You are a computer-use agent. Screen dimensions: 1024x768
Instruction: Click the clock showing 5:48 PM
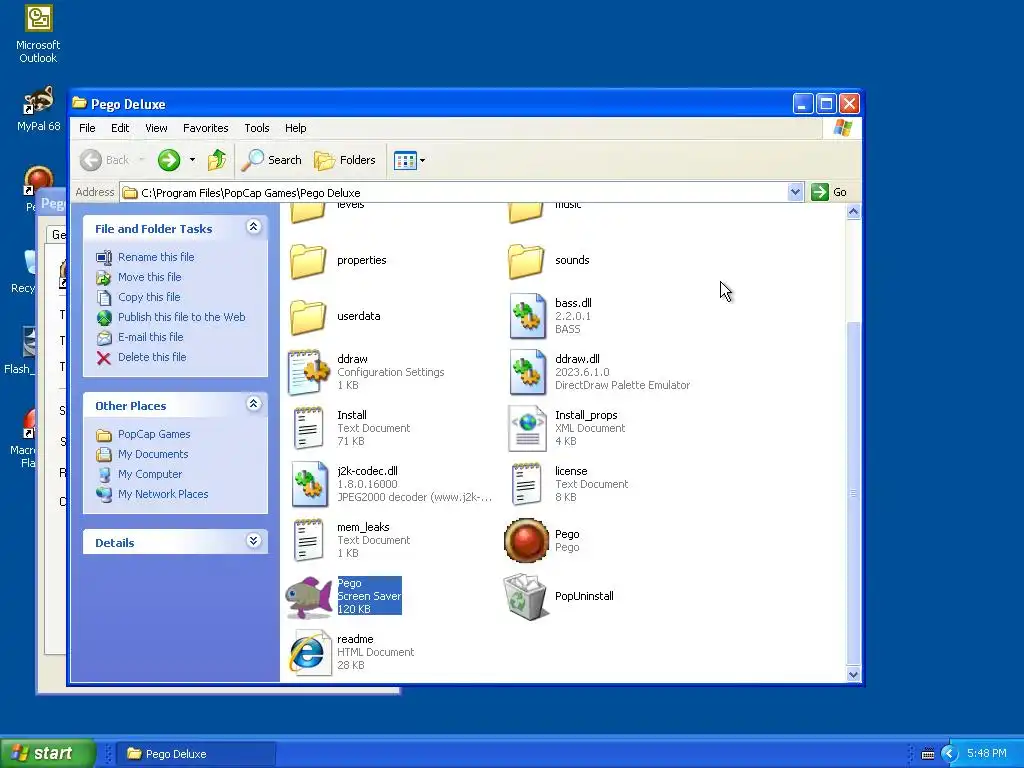click(x=987, y=754)
